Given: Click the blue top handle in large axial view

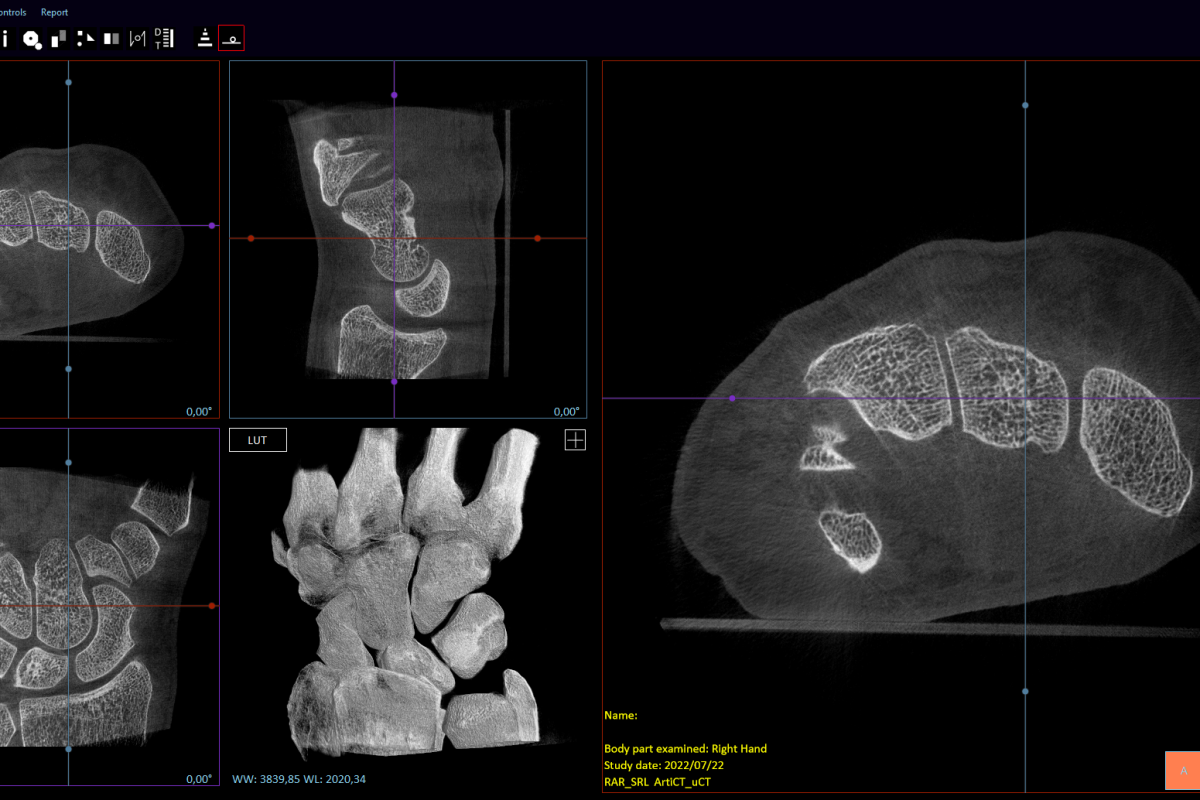Looking at the screenshot, I should [x=1025, y=105].
